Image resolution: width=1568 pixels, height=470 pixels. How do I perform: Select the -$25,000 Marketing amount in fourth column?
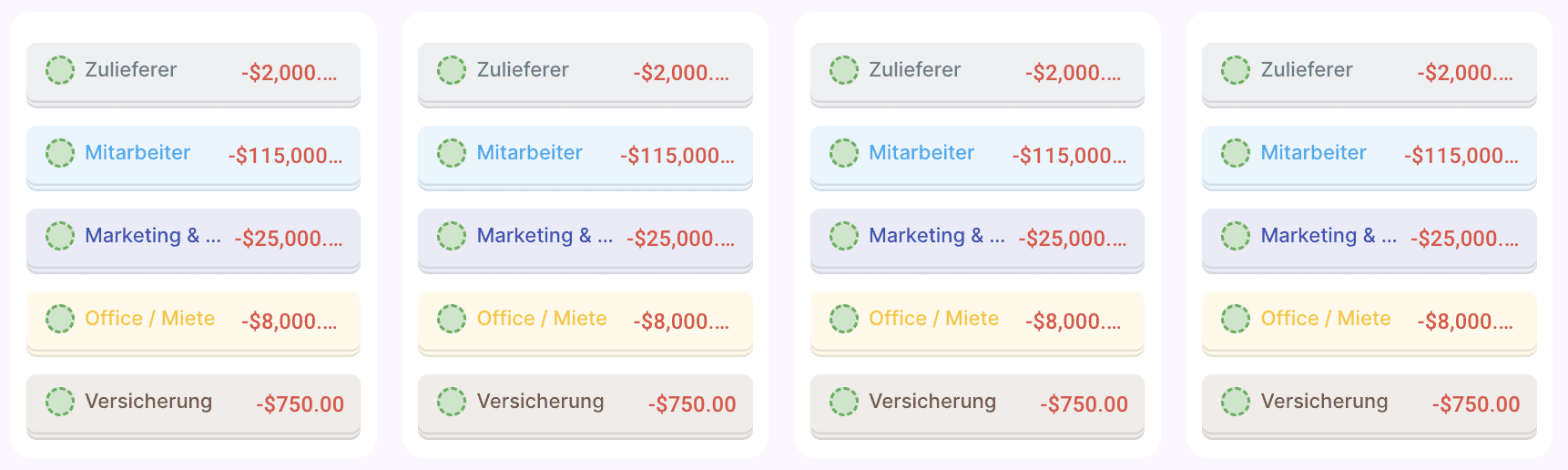click(1464, 239)
